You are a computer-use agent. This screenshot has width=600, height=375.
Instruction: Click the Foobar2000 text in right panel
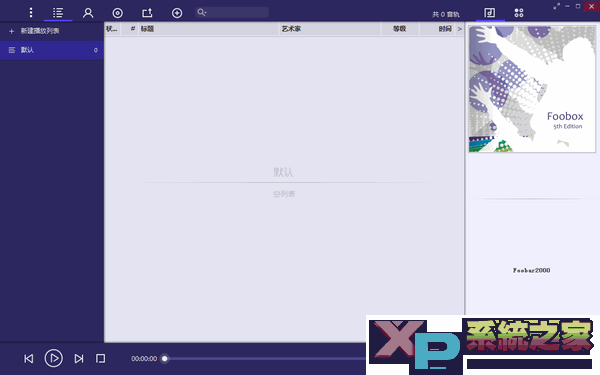[532, 271]
